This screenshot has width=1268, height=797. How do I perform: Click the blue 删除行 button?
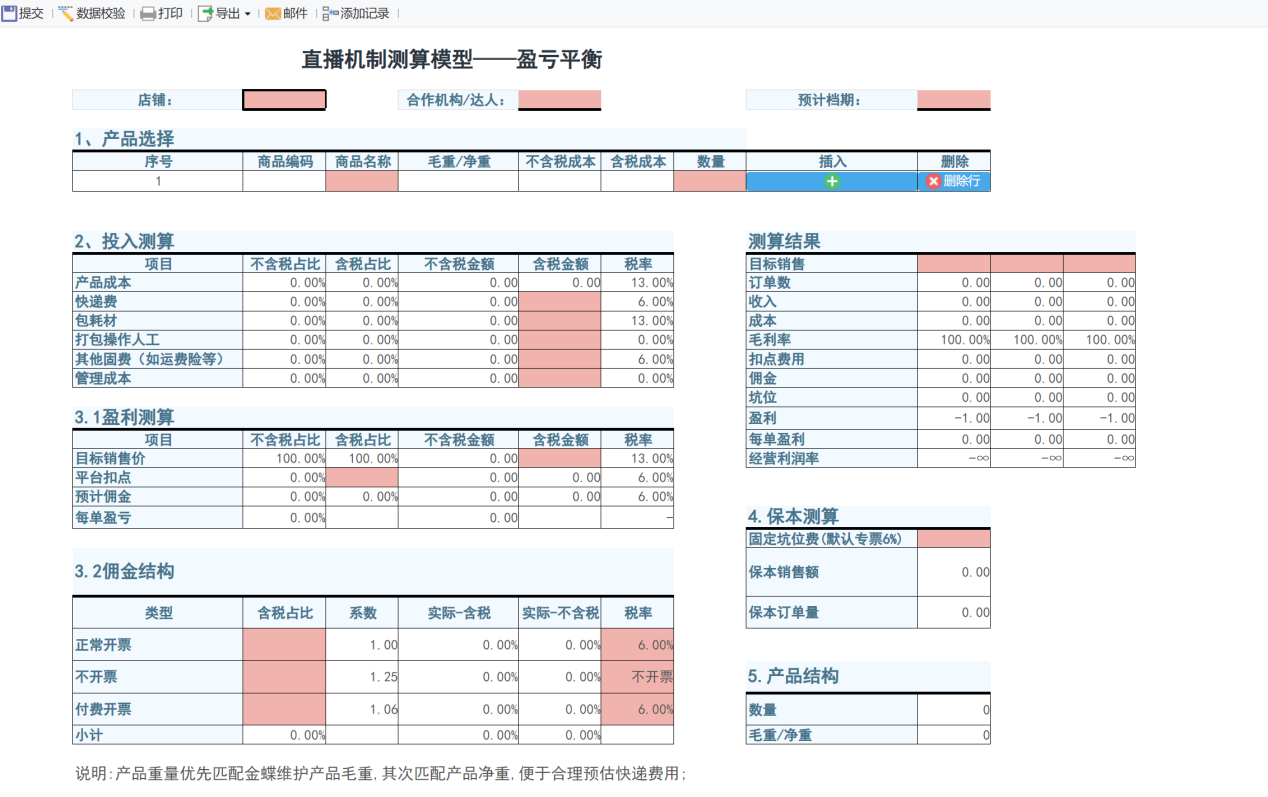pos(952,181)
